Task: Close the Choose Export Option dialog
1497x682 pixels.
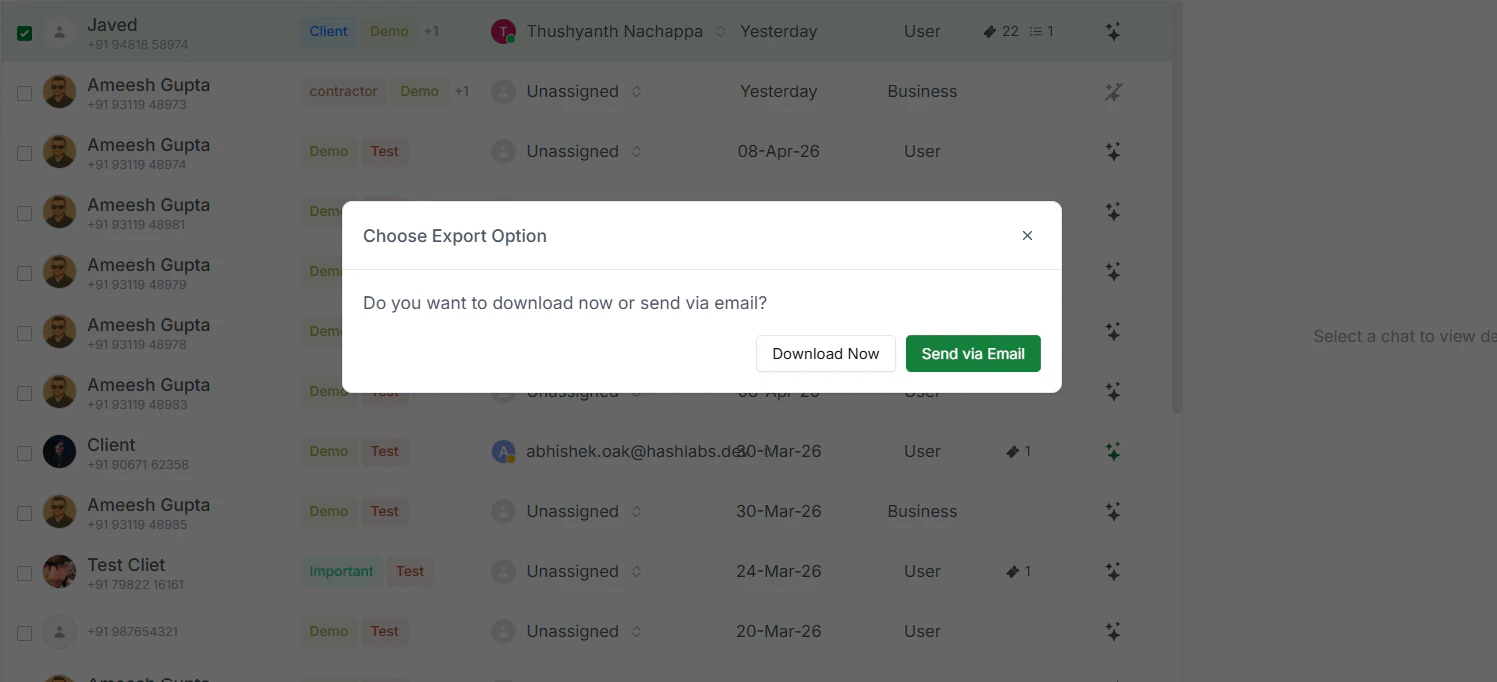Action: [x=1027, y=236]
